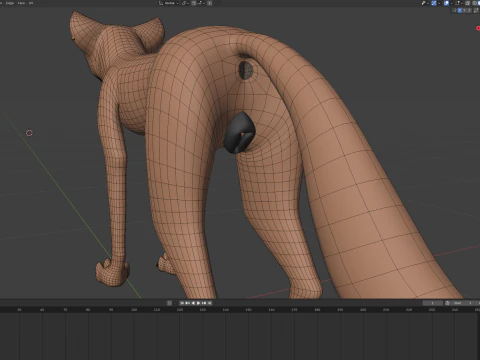Open the transform orientation dropdown

169,3
